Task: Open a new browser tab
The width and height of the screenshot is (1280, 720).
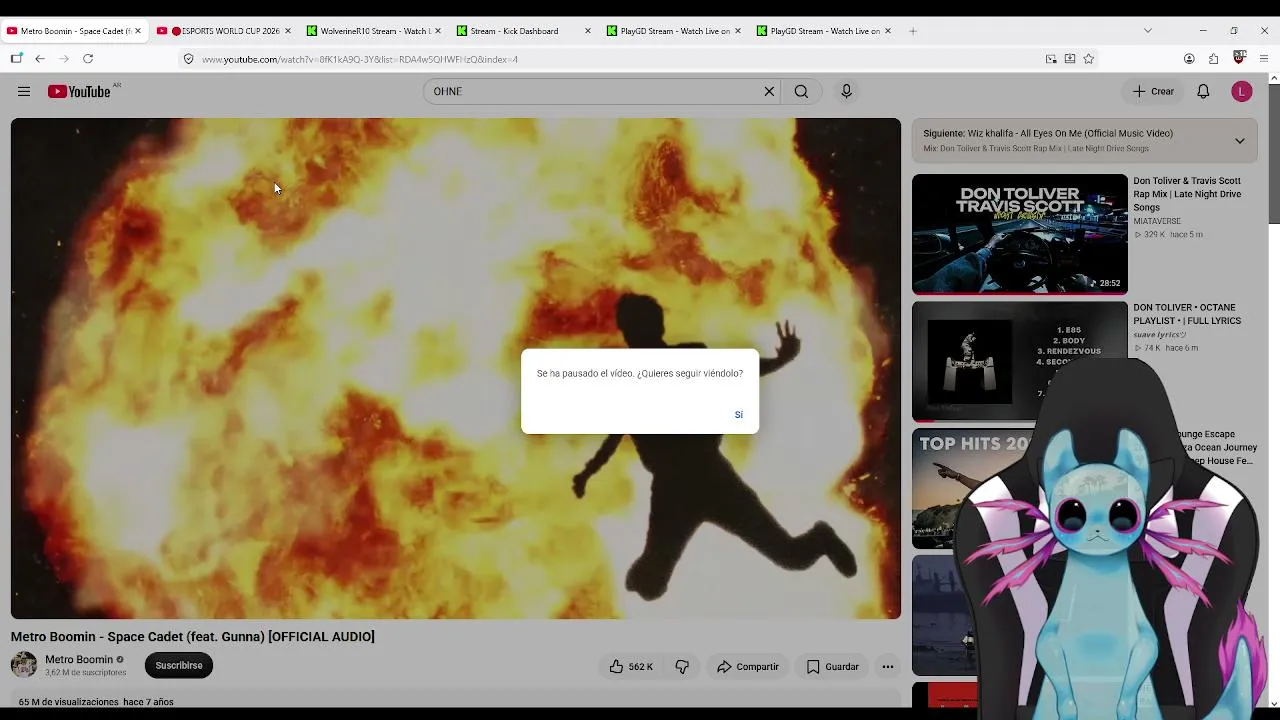Action: [x=913, y=31]
